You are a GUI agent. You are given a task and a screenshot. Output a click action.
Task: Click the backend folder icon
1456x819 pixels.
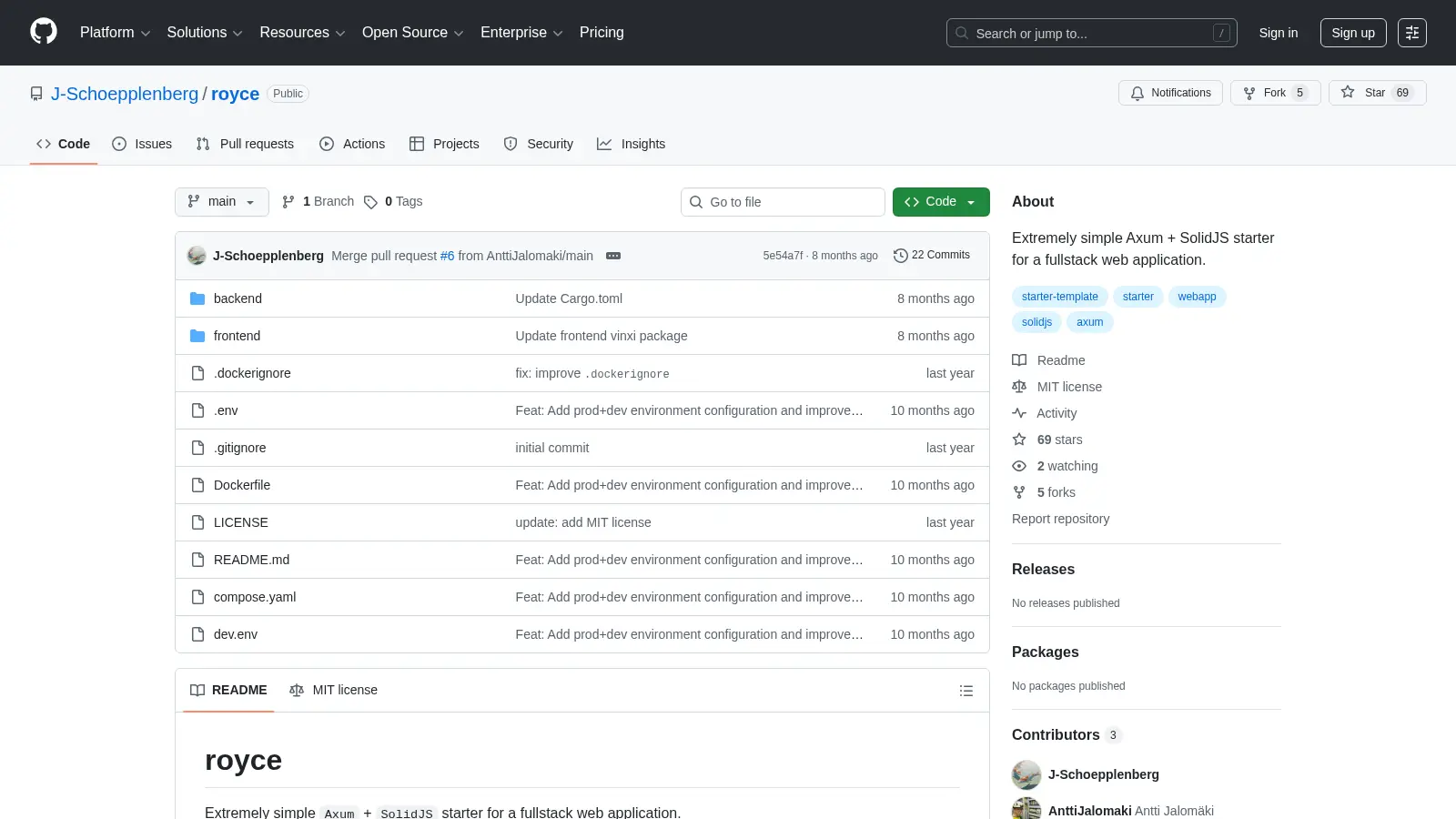[197, 298]
